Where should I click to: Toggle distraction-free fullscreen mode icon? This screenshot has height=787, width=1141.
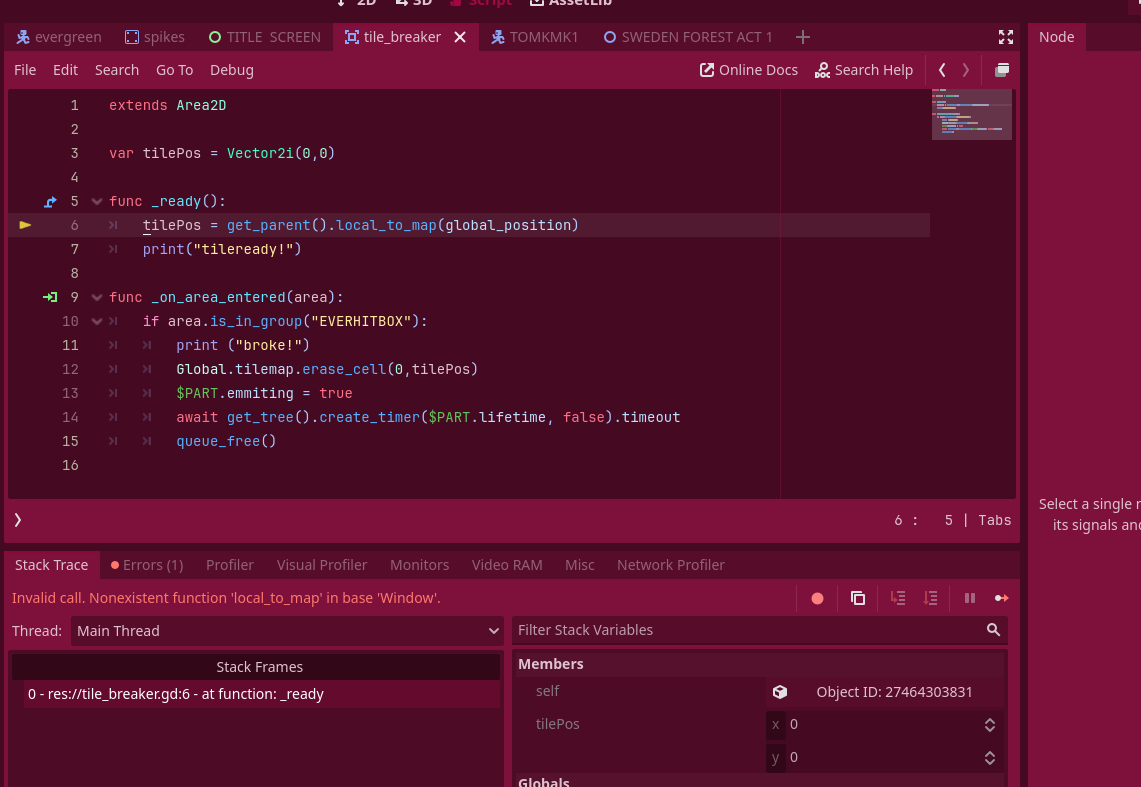point(1006,37)
